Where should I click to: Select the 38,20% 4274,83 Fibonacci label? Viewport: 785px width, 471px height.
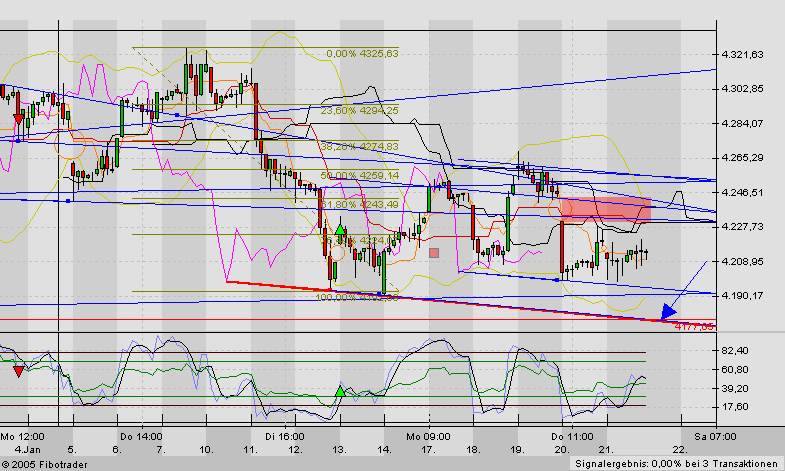359,147
